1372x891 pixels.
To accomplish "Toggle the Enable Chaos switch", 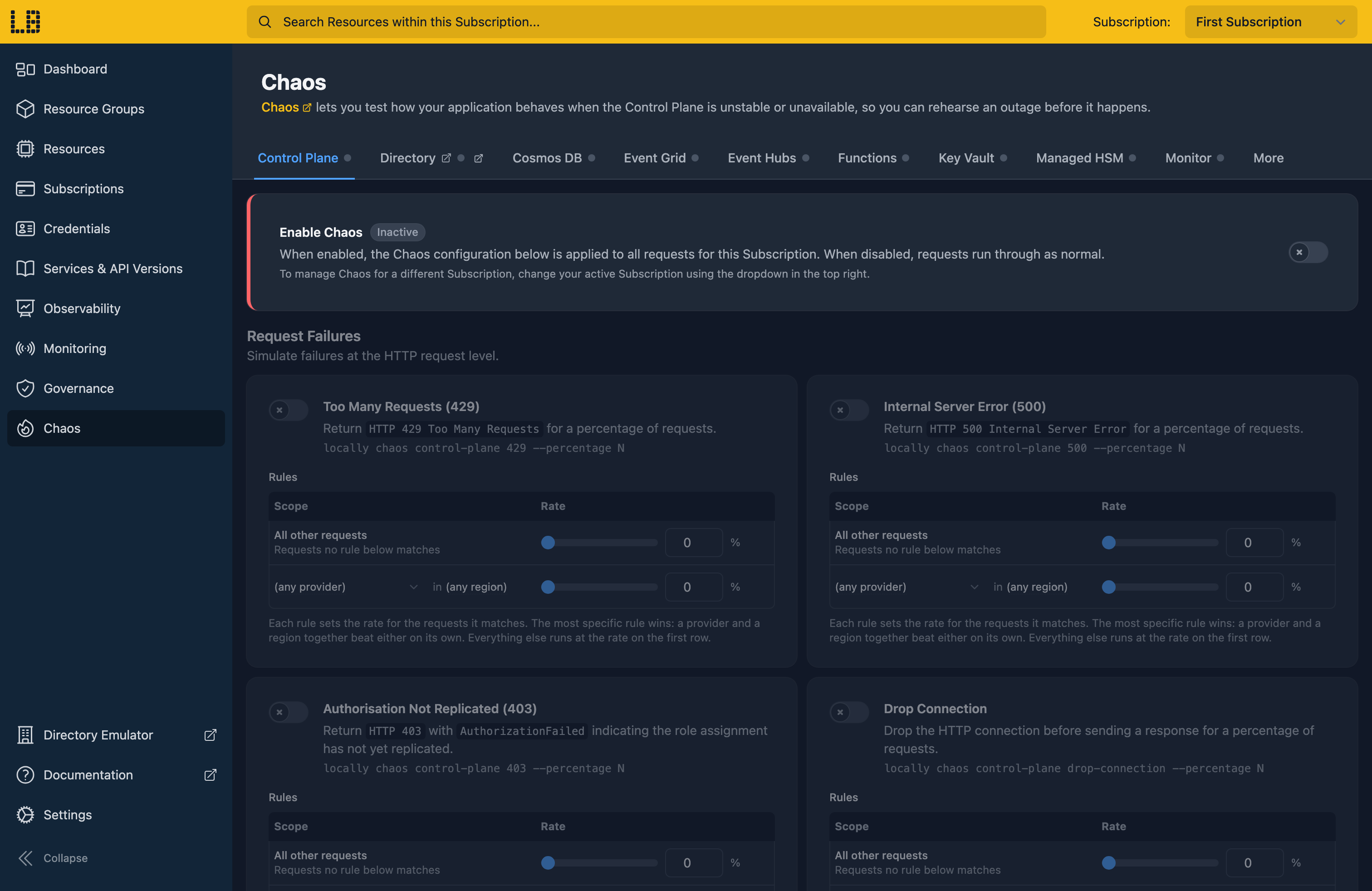I will pos(1308,252).
